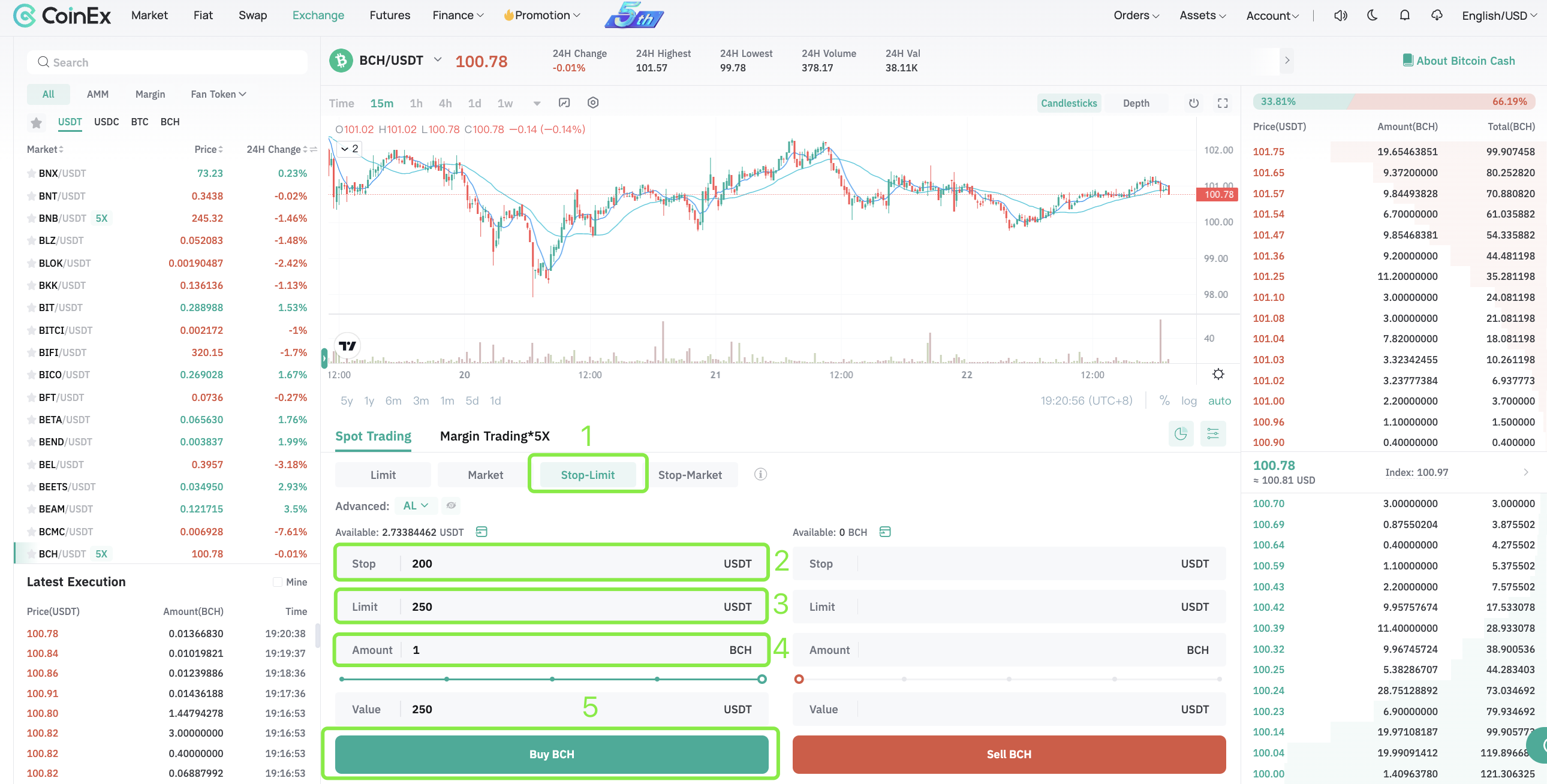
Task: Toggle the Mine checkbox in Latest Execution
Action: [277, 582]
